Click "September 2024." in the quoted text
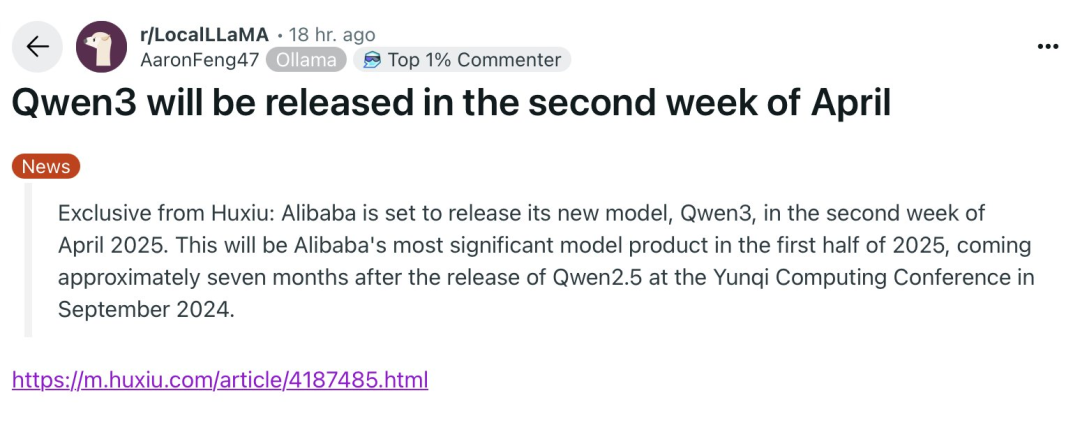1080x437 pixels. point(146,310)
